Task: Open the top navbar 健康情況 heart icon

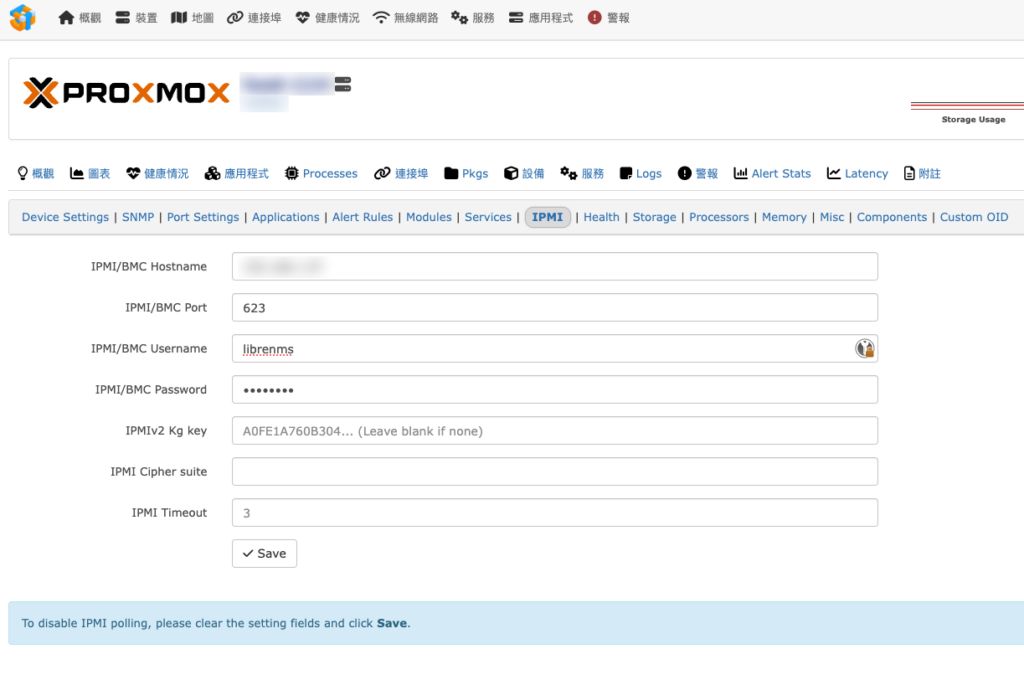Action: coord(302,18)
